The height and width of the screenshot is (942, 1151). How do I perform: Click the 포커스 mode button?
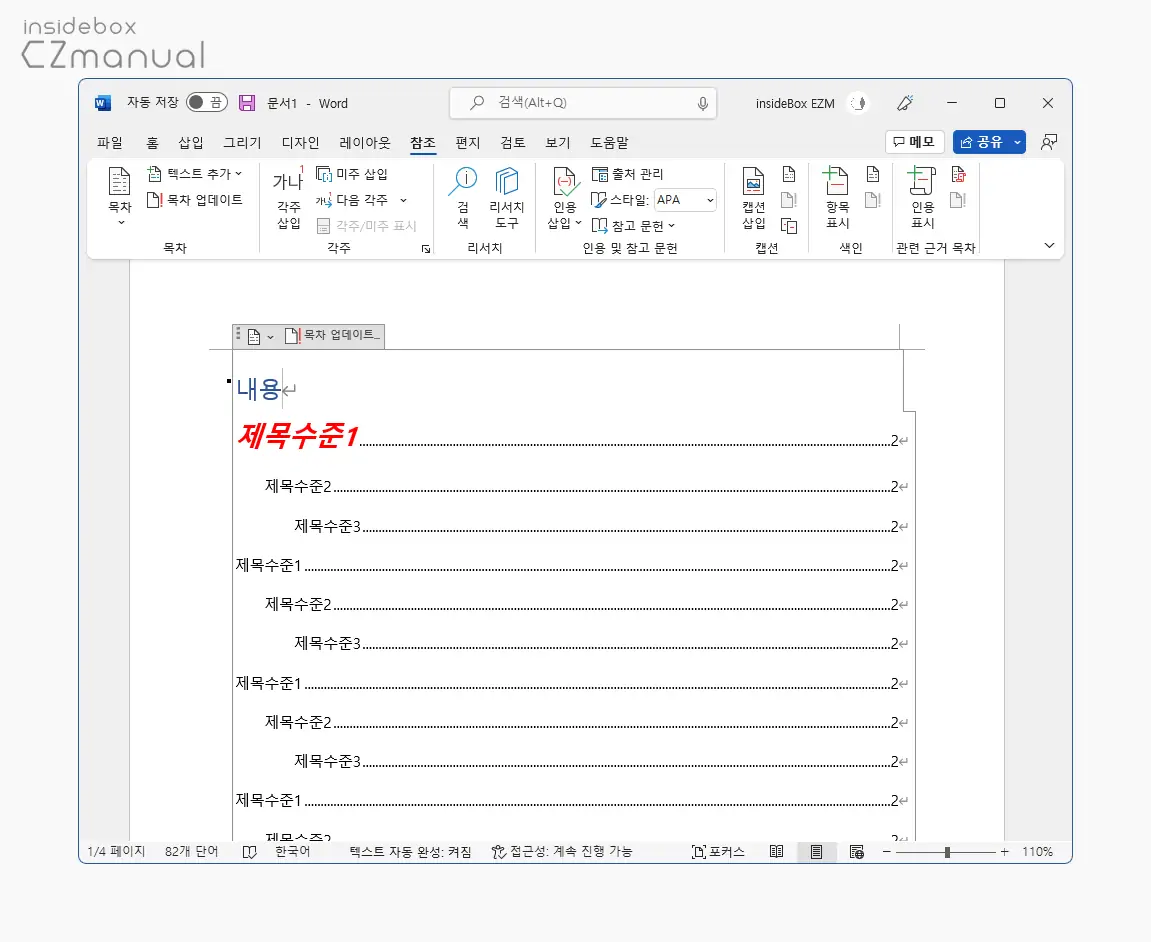(718, 852)
